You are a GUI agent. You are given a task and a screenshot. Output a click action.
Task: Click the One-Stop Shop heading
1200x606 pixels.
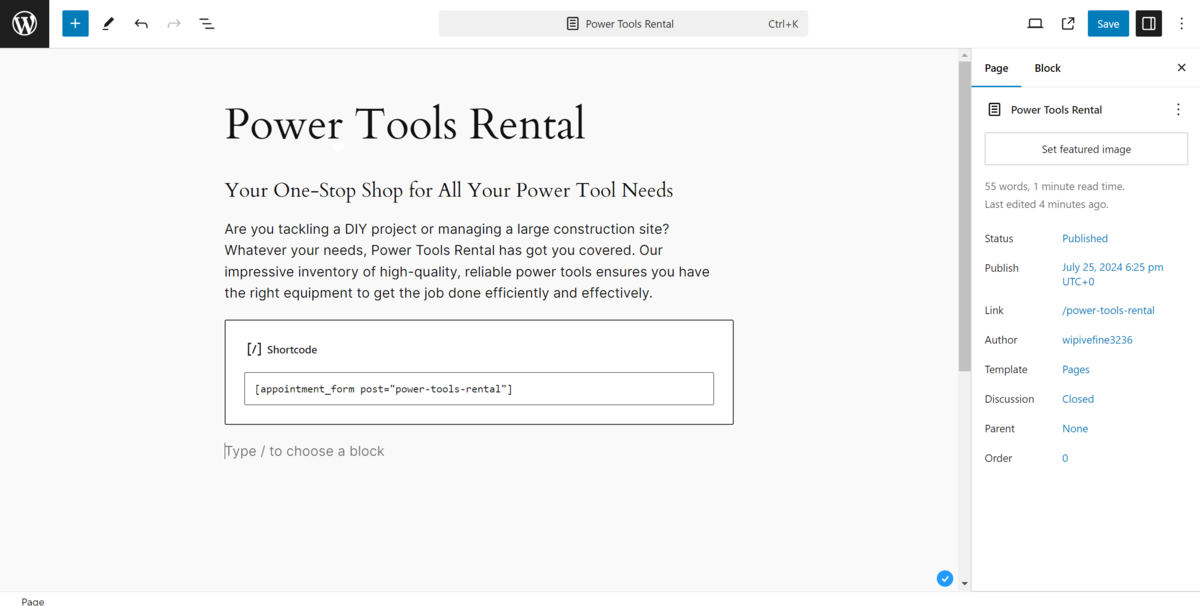tap(449, 190)
